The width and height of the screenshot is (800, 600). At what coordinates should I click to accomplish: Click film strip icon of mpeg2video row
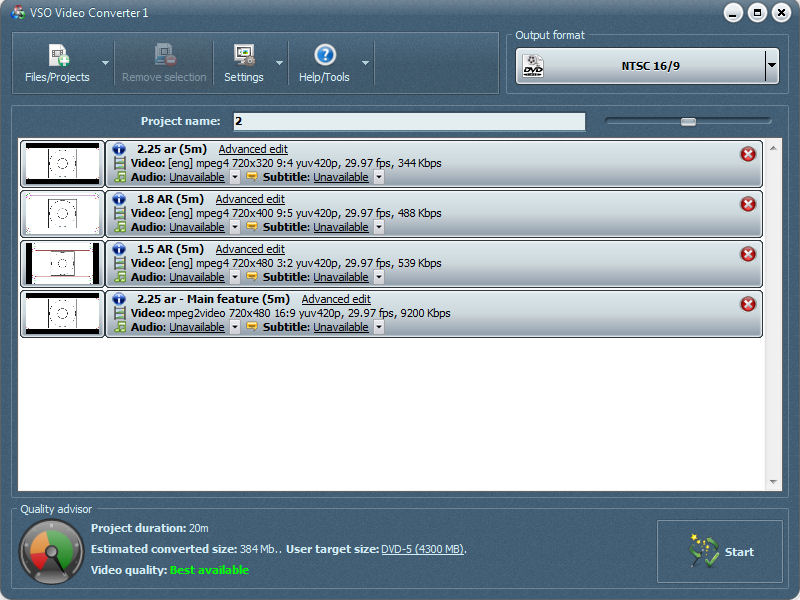[119, 313]
